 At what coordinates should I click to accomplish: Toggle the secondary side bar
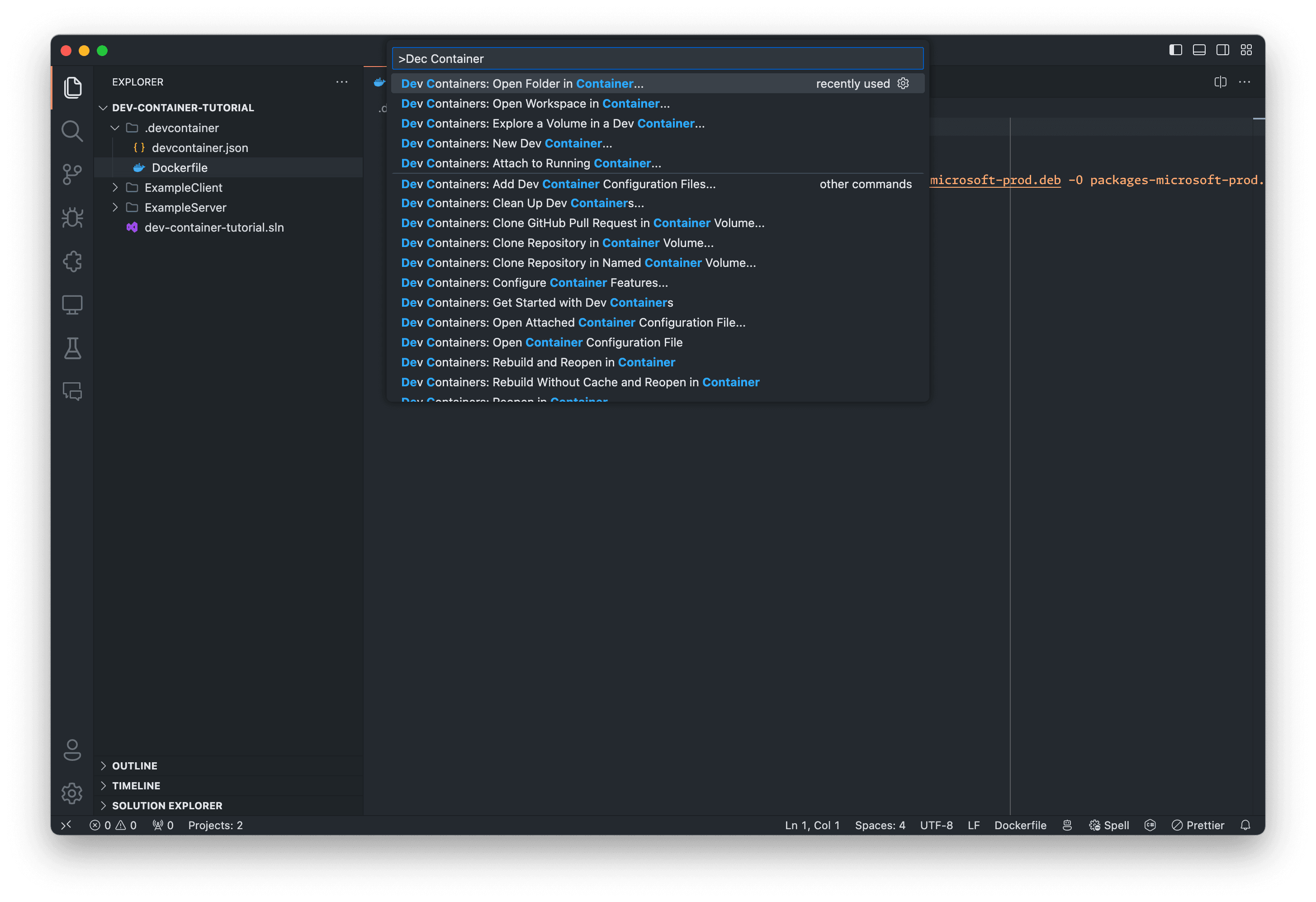click(x=1222, y=50)
